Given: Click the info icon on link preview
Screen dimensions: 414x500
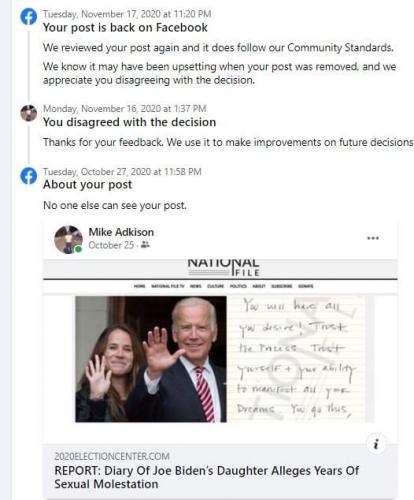Looking at the screenshot, I should [x=376, y=444].
